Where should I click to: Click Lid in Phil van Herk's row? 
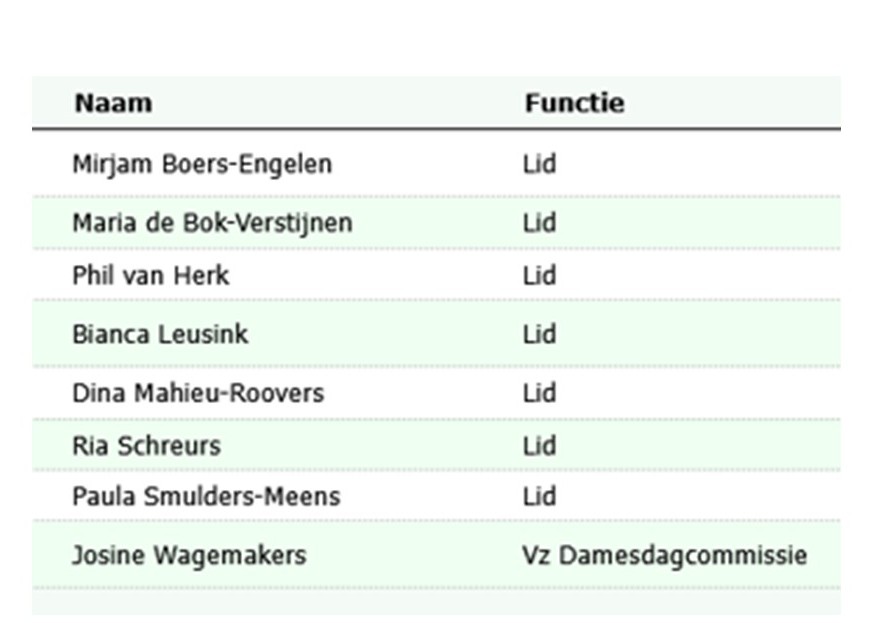point(539,275)
